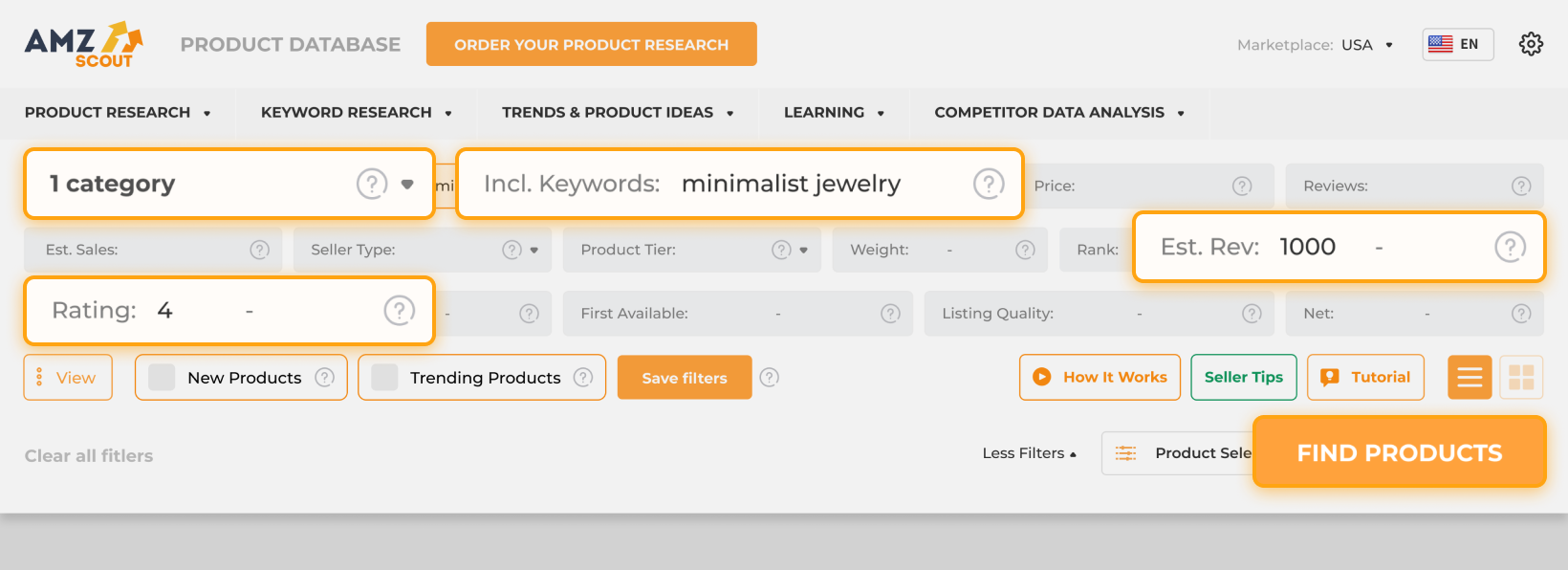1568x570 pixels.
Task: Open the Tutorial chat icon
Action: [1330, 377]
